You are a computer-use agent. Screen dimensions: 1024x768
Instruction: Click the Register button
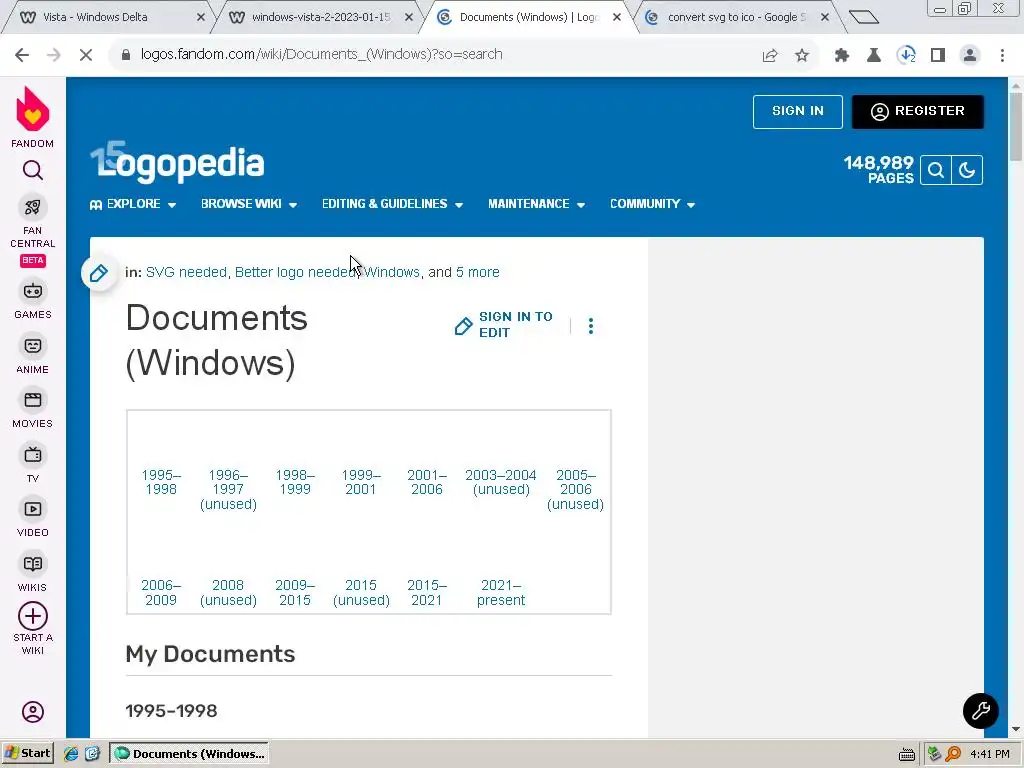[918, 112]
